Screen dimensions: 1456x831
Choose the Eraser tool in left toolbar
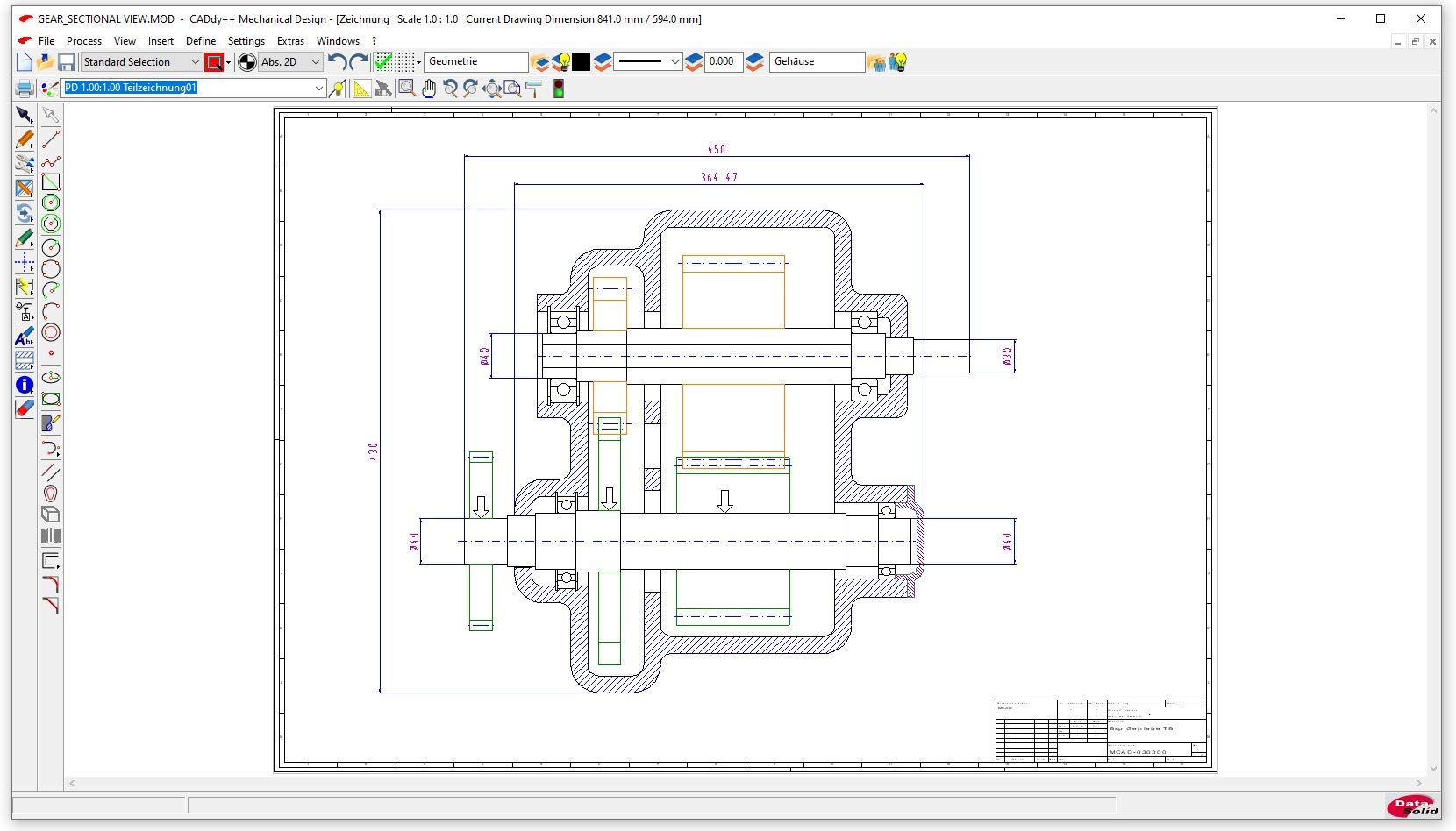25,408
